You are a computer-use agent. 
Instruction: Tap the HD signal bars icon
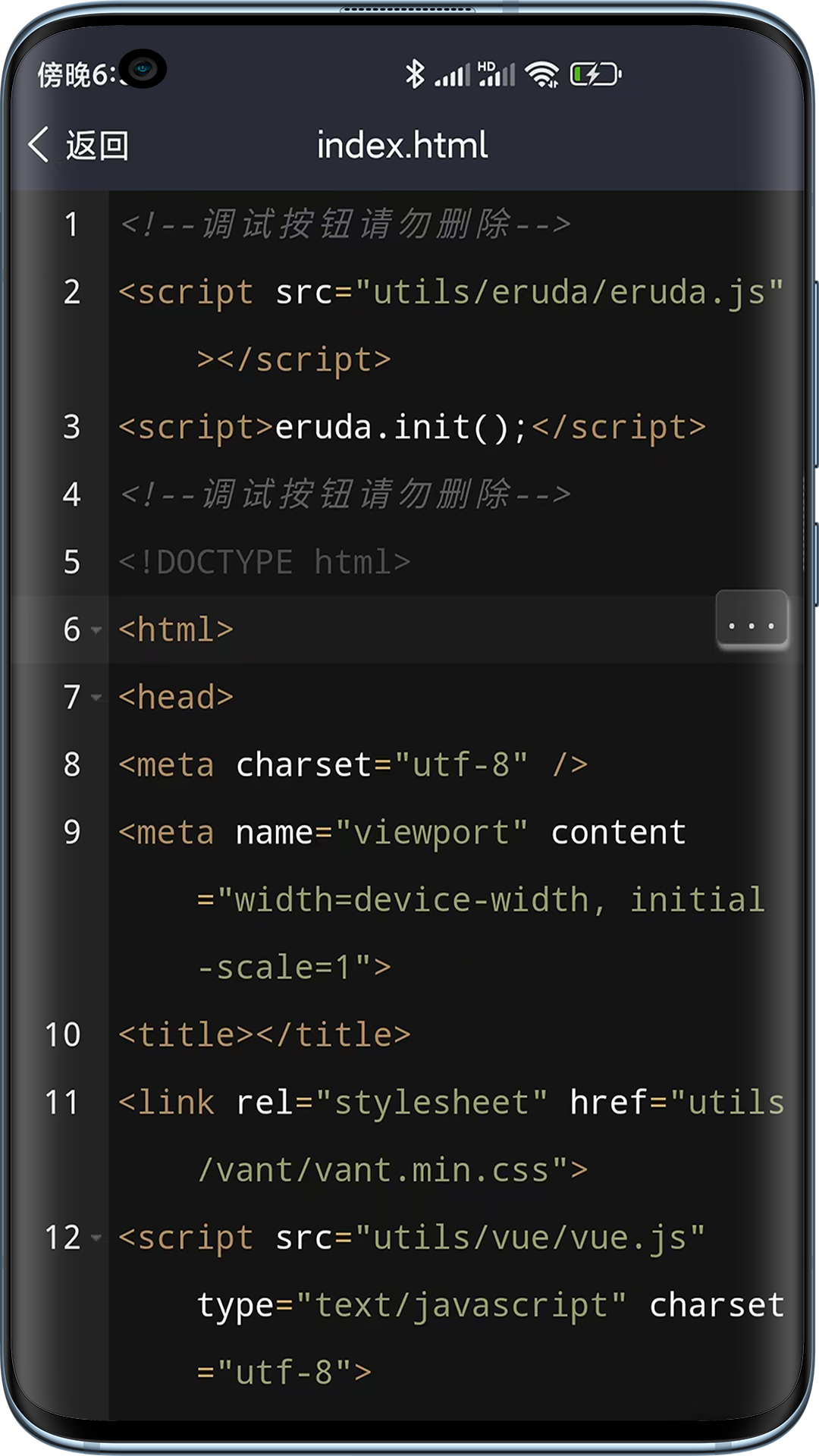coord(497,74)
